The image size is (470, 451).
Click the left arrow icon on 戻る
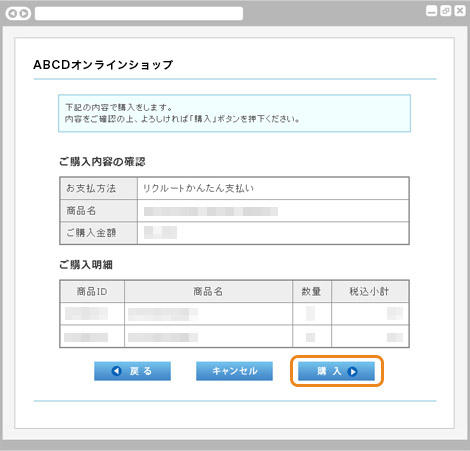click(117, 371)
